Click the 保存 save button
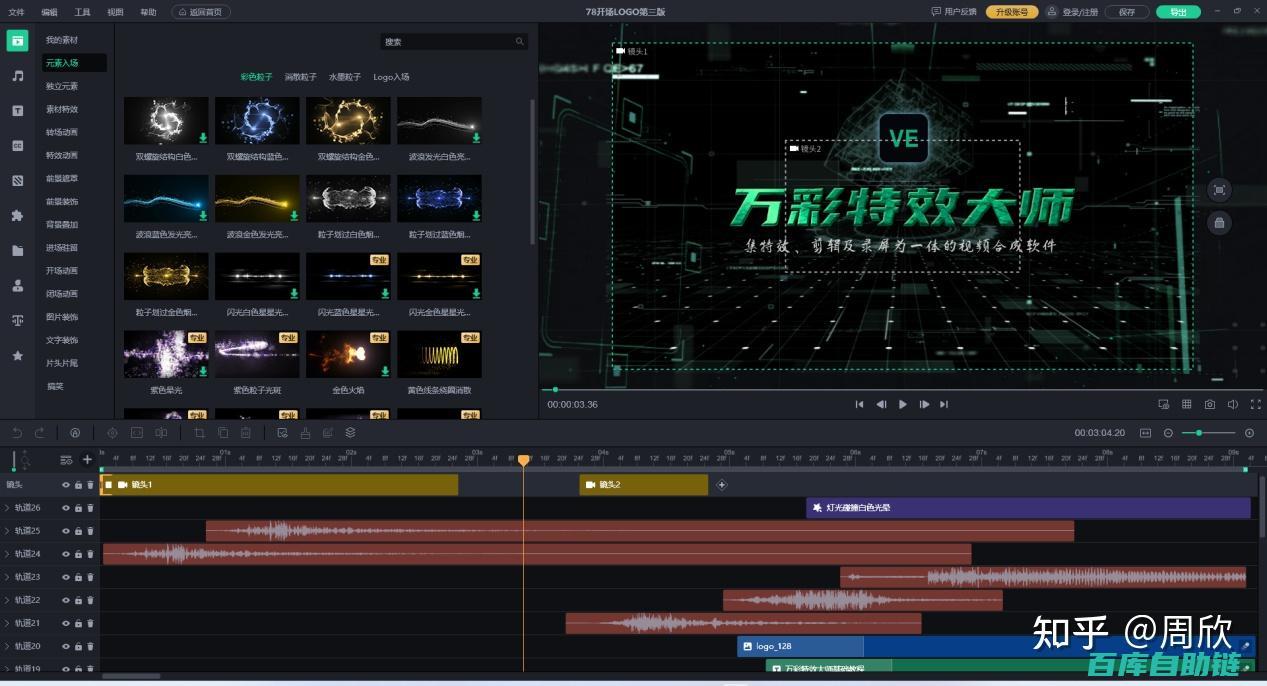 click(1127, 12)
